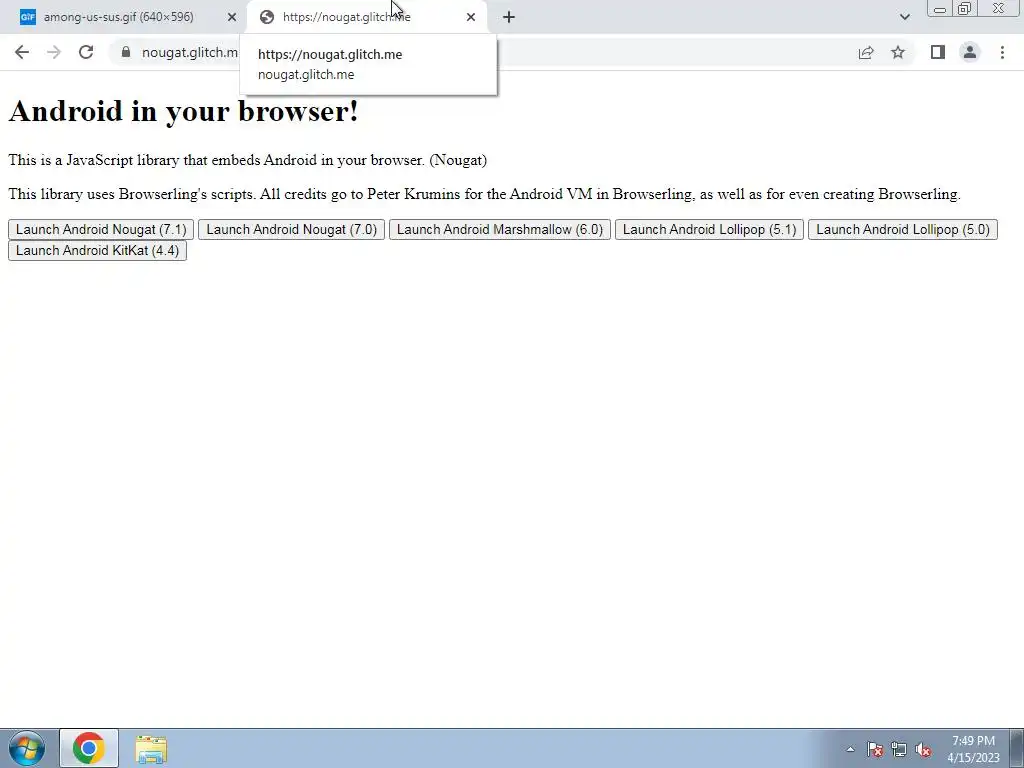Show hidden system tray icons

pos(850,749)
